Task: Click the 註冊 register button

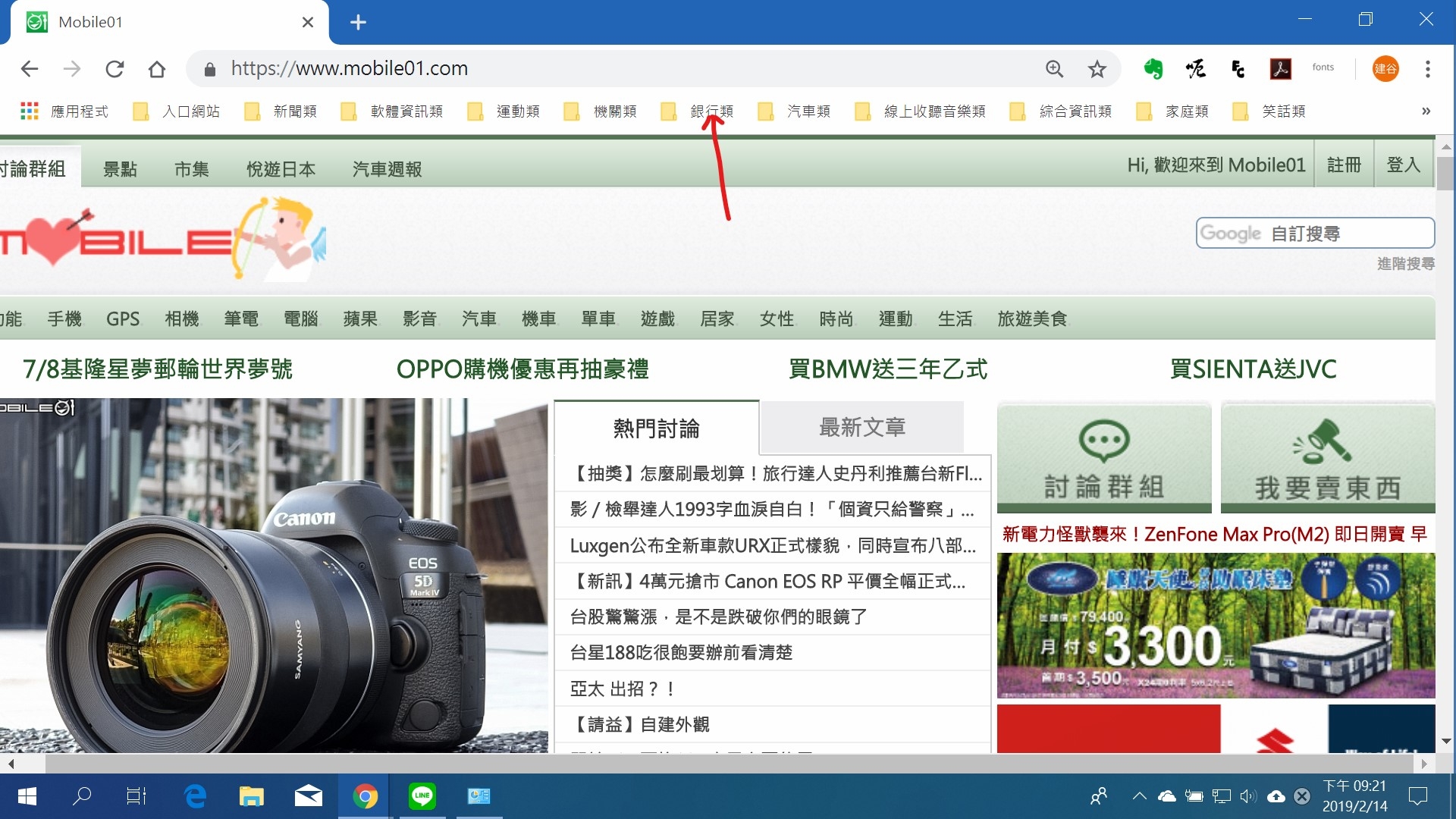Action: point(1344,165)
